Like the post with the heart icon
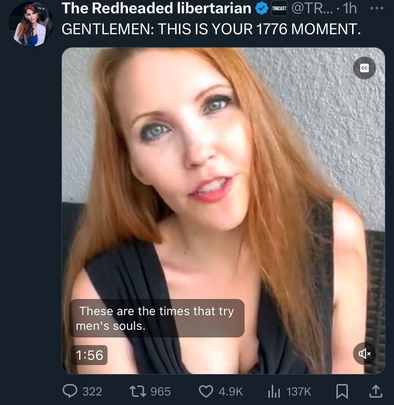Screen dimensions: 394x405 206,391
